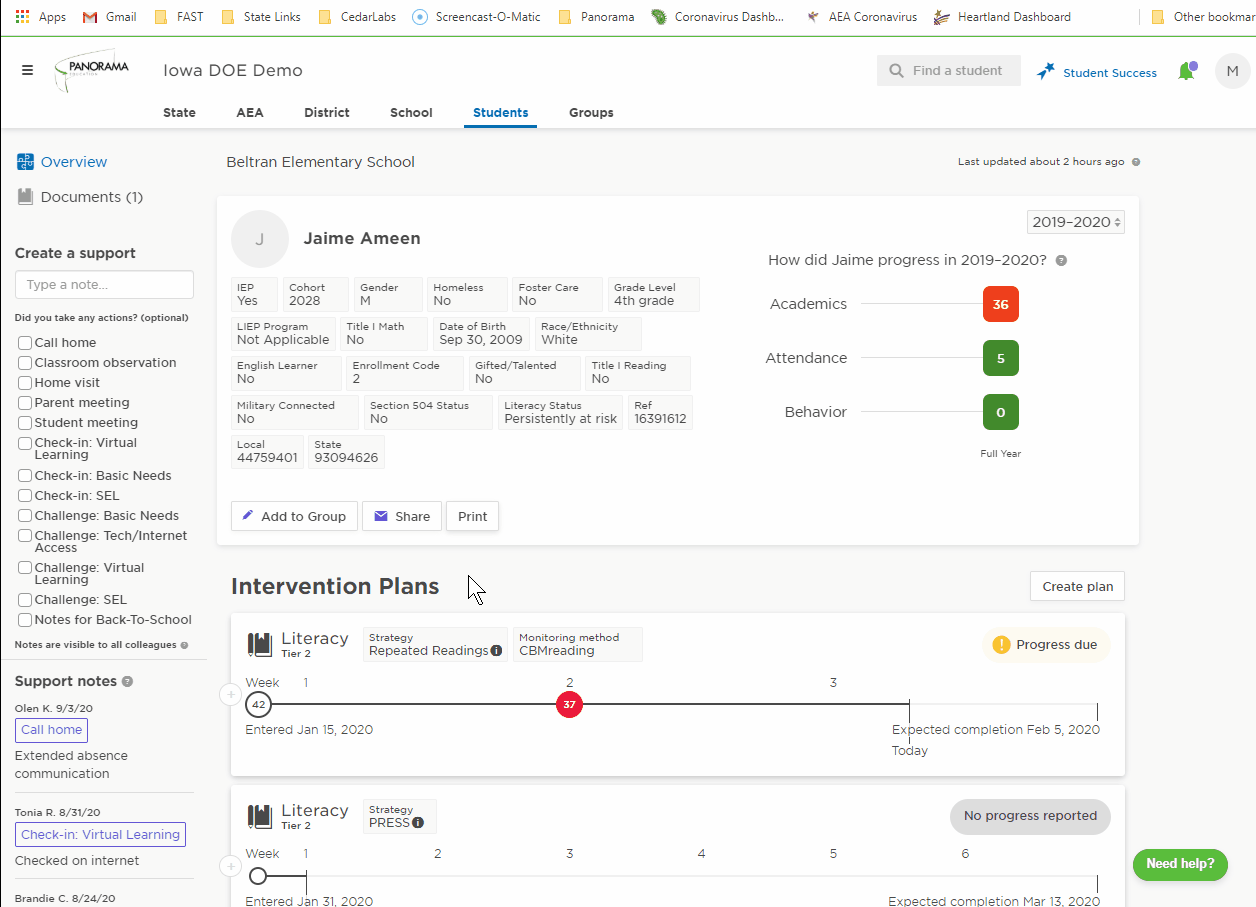1256x907 pixels.
Task: Open the user avatar M menu
Action: tap(1232, 71)
